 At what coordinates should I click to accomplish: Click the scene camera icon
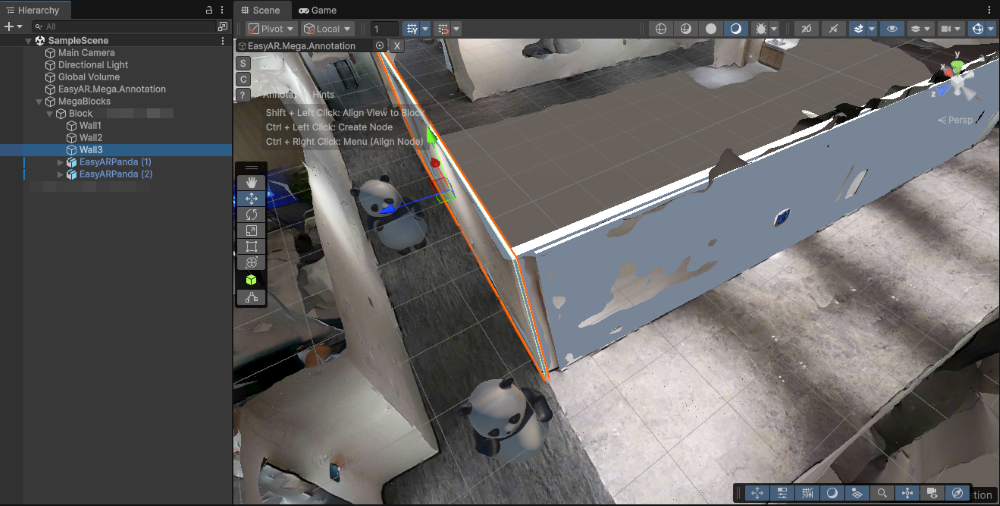coord(946,29)
